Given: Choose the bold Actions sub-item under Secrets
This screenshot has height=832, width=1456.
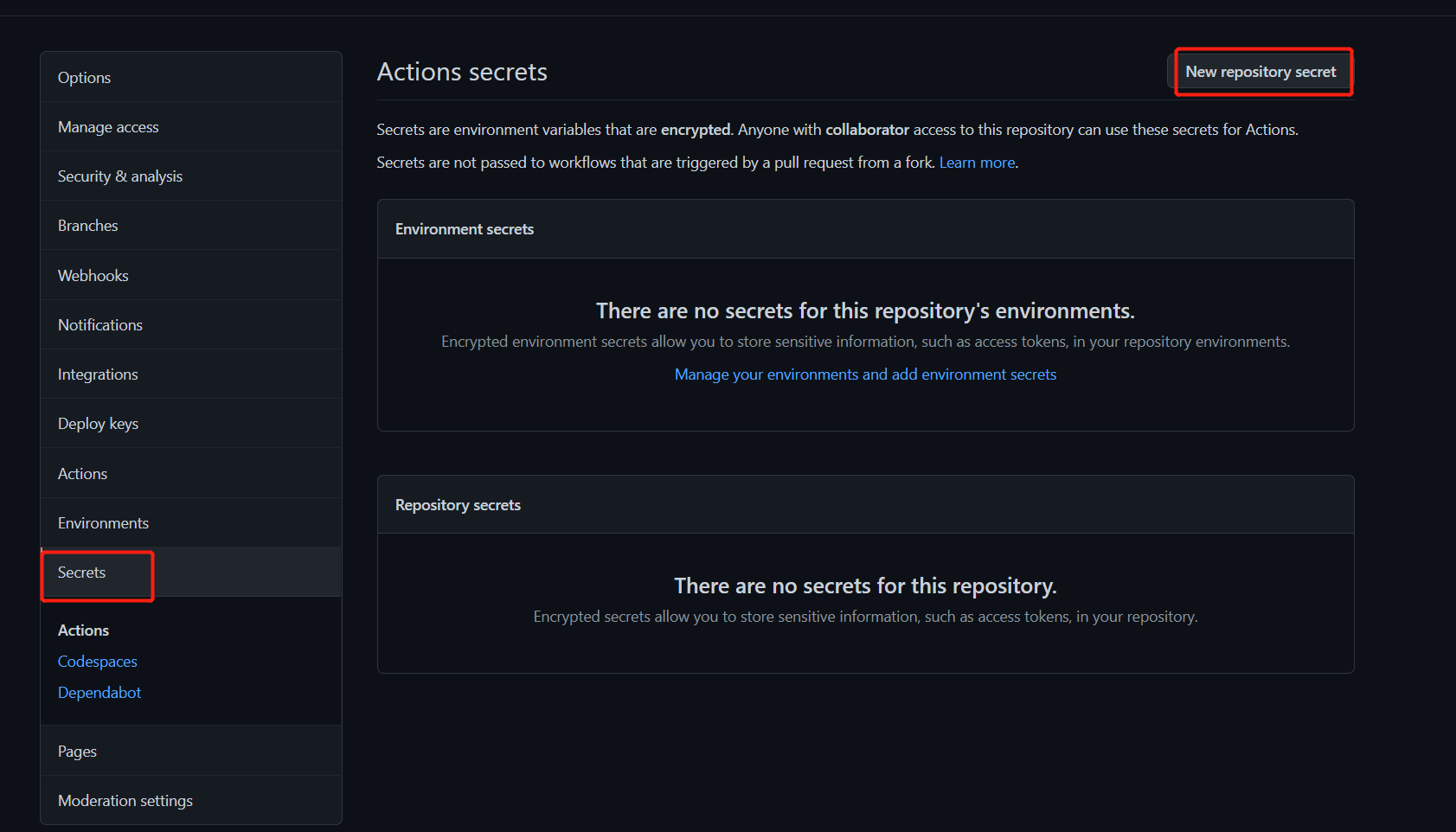Looking at the screenshot, I should pyautogui.click(x=84, y=630).
